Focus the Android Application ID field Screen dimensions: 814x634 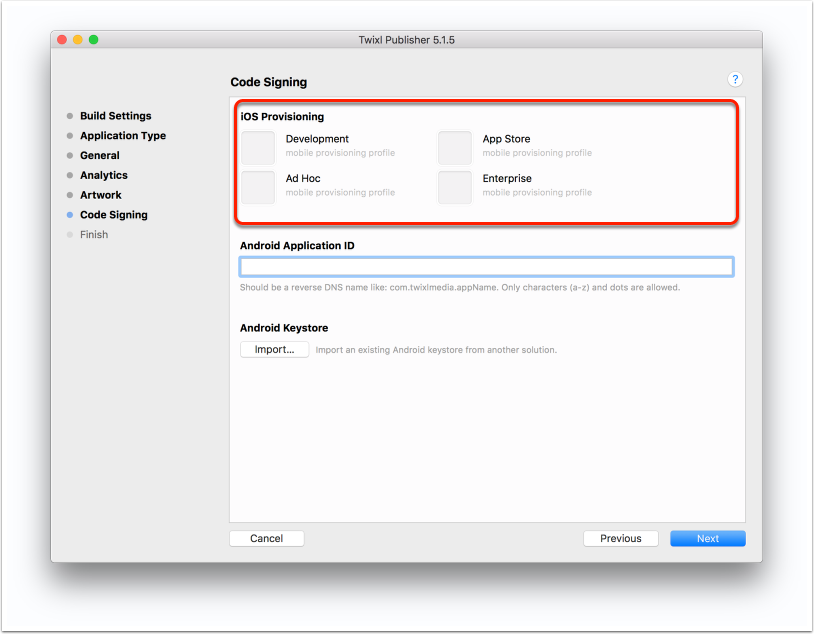click(486, 267)
